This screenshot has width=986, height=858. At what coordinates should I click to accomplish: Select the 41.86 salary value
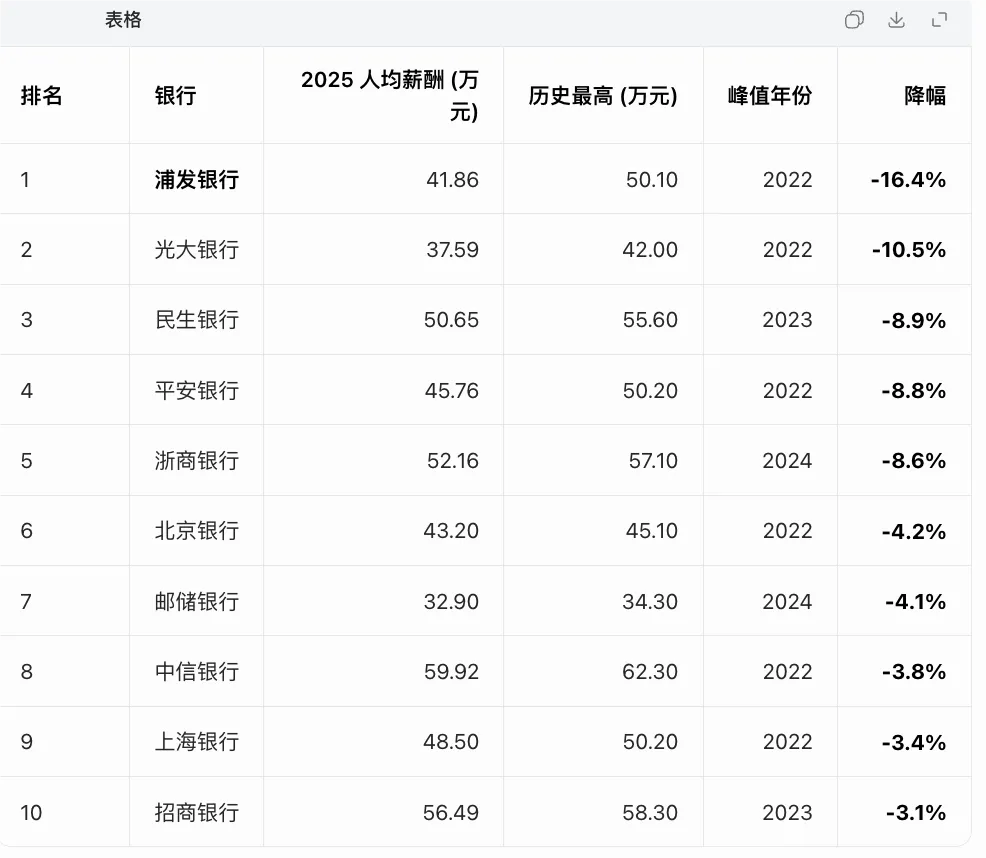pyautogui.click(x=452, y=180)
